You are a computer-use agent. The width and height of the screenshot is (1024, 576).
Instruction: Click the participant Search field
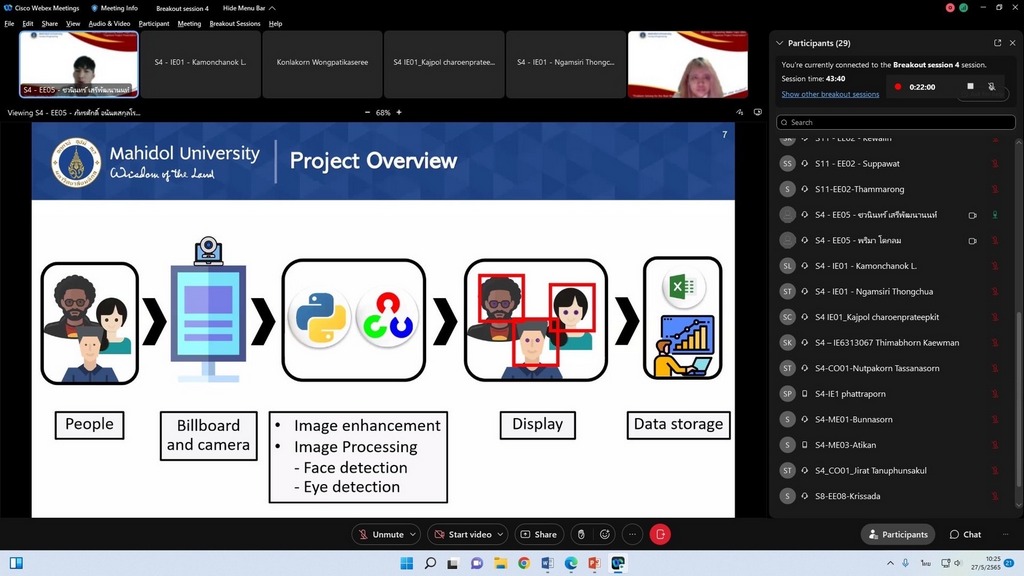point(890,122)
